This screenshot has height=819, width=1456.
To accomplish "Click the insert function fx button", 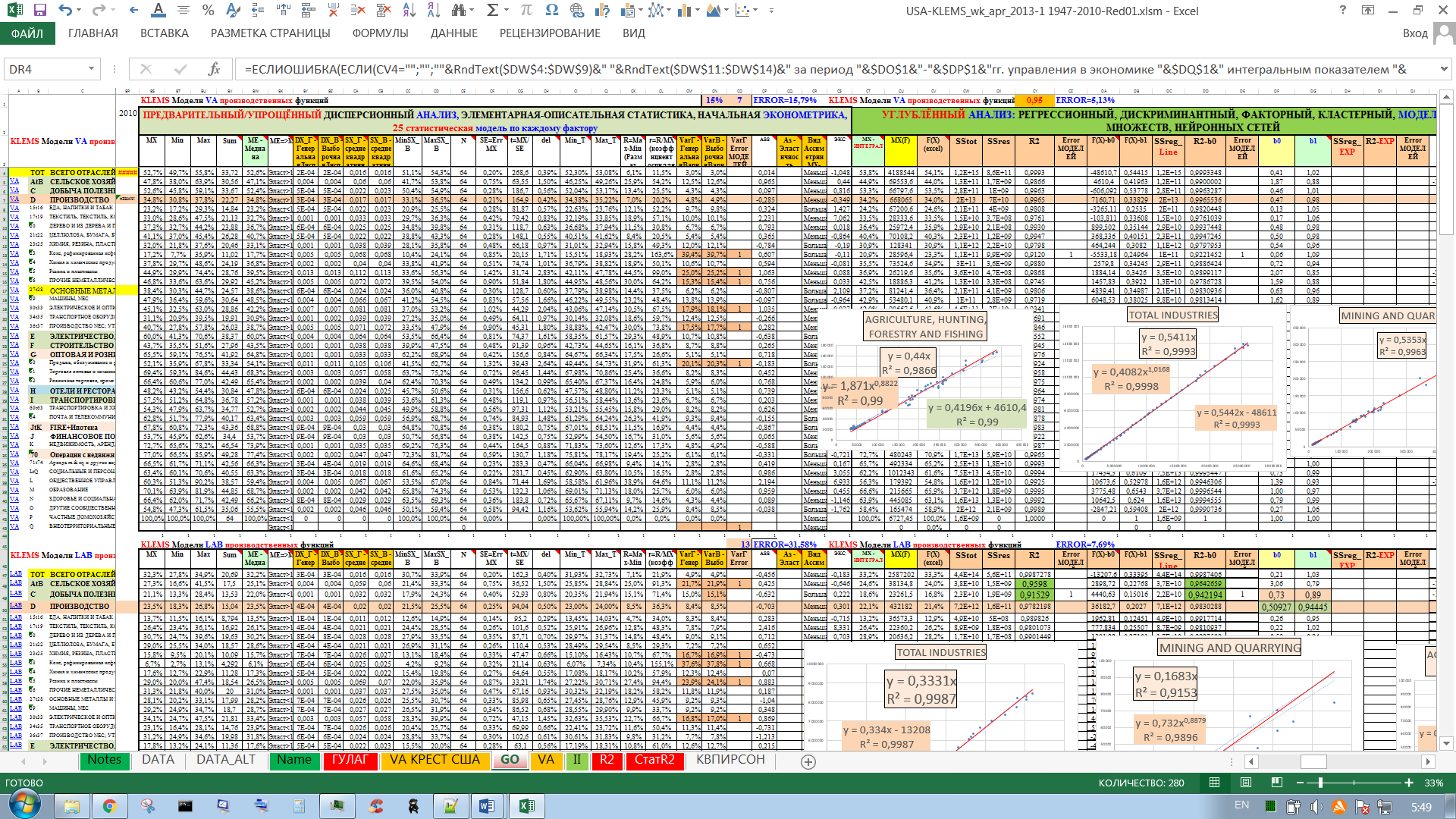I will pos(214,69).
